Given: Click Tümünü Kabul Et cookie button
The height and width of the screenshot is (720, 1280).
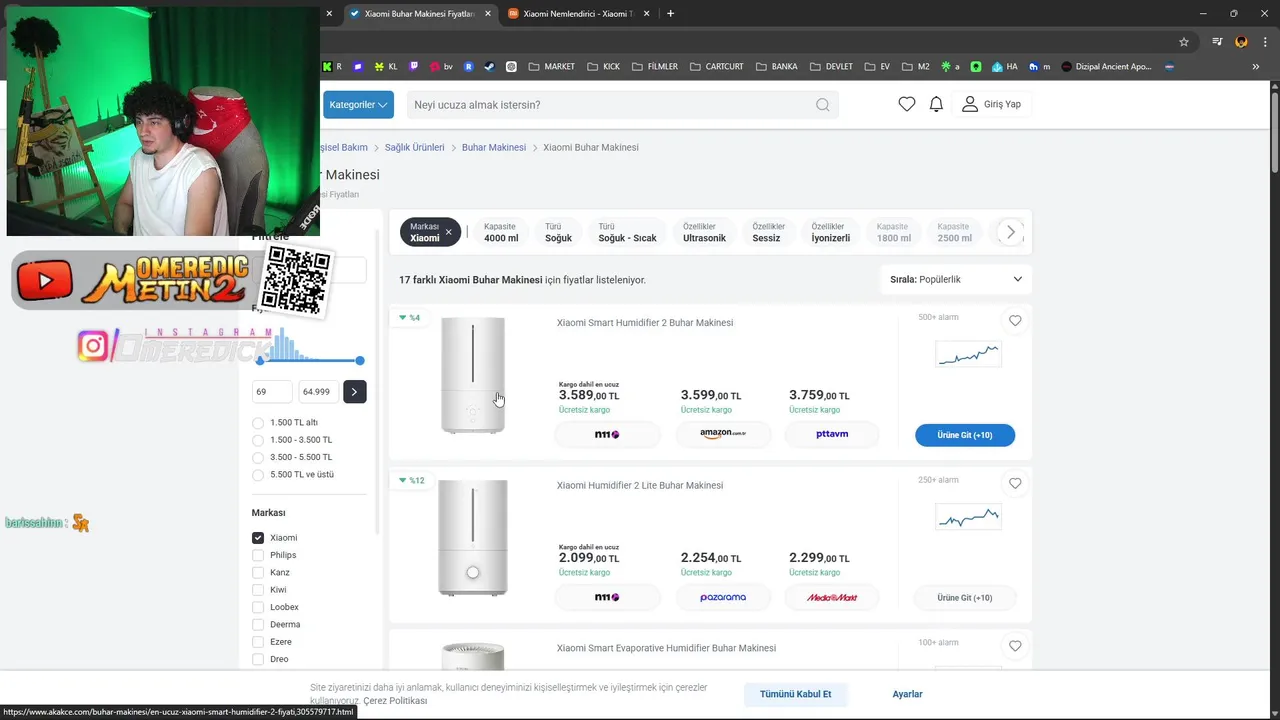Looking at the screenshot, I should (x=796, y=694).
